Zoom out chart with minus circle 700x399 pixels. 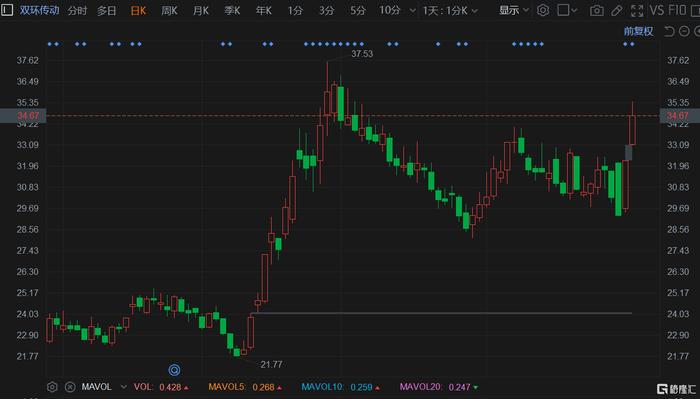click(684, 31)
